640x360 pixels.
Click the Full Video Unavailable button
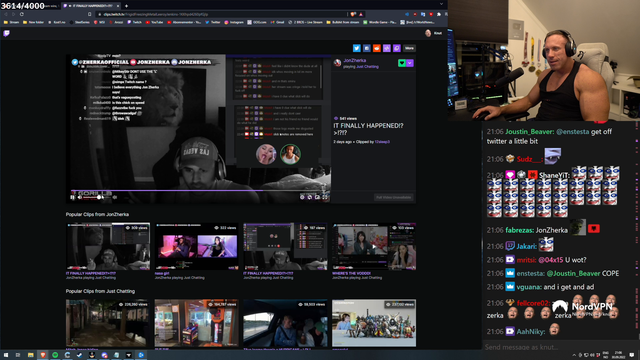tap(393, 198)
